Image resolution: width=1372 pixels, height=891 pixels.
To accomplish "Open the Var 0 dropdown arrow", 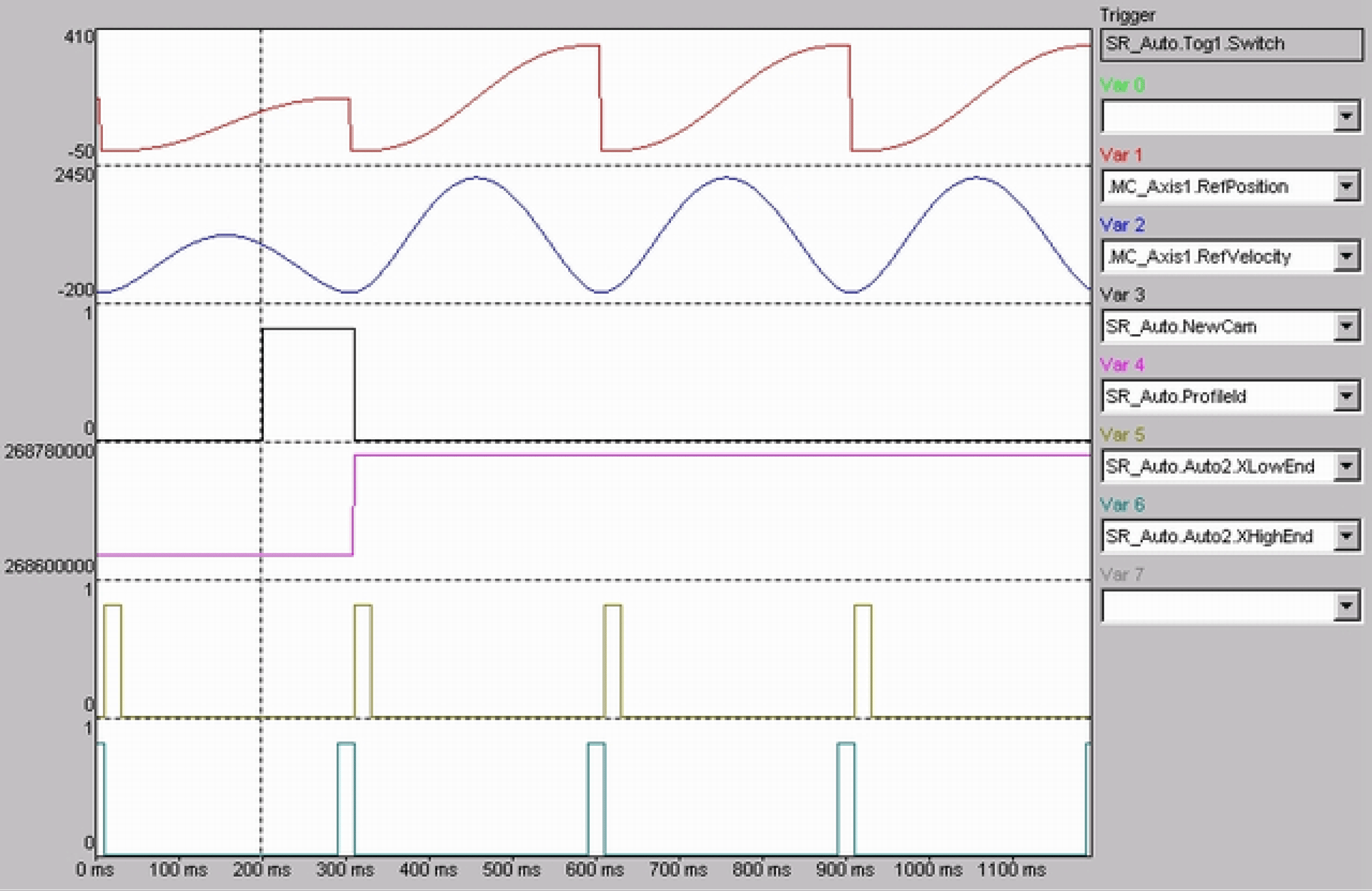I will click(x=1346, y=116).
